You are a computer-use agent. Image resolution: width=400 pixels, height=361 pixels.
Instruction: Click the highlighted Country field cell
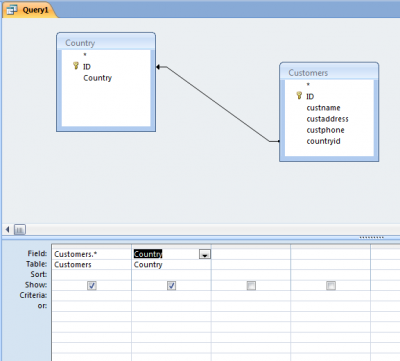coord(171,254)
